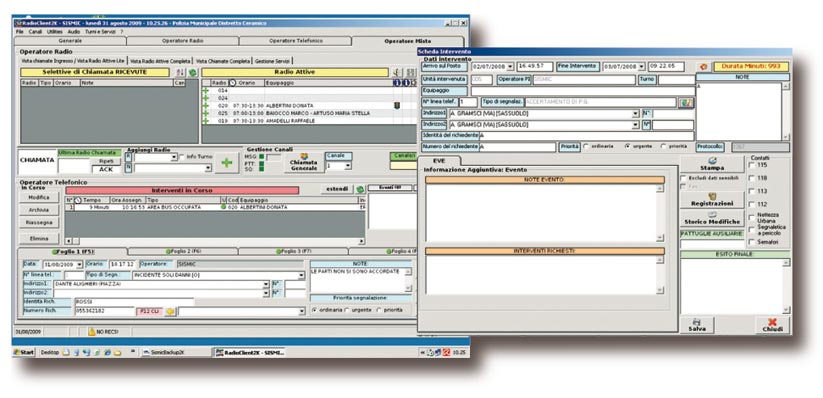823x398 pixels.
Task: Expand the Canale channel dropdown
Action: point(347,166)
